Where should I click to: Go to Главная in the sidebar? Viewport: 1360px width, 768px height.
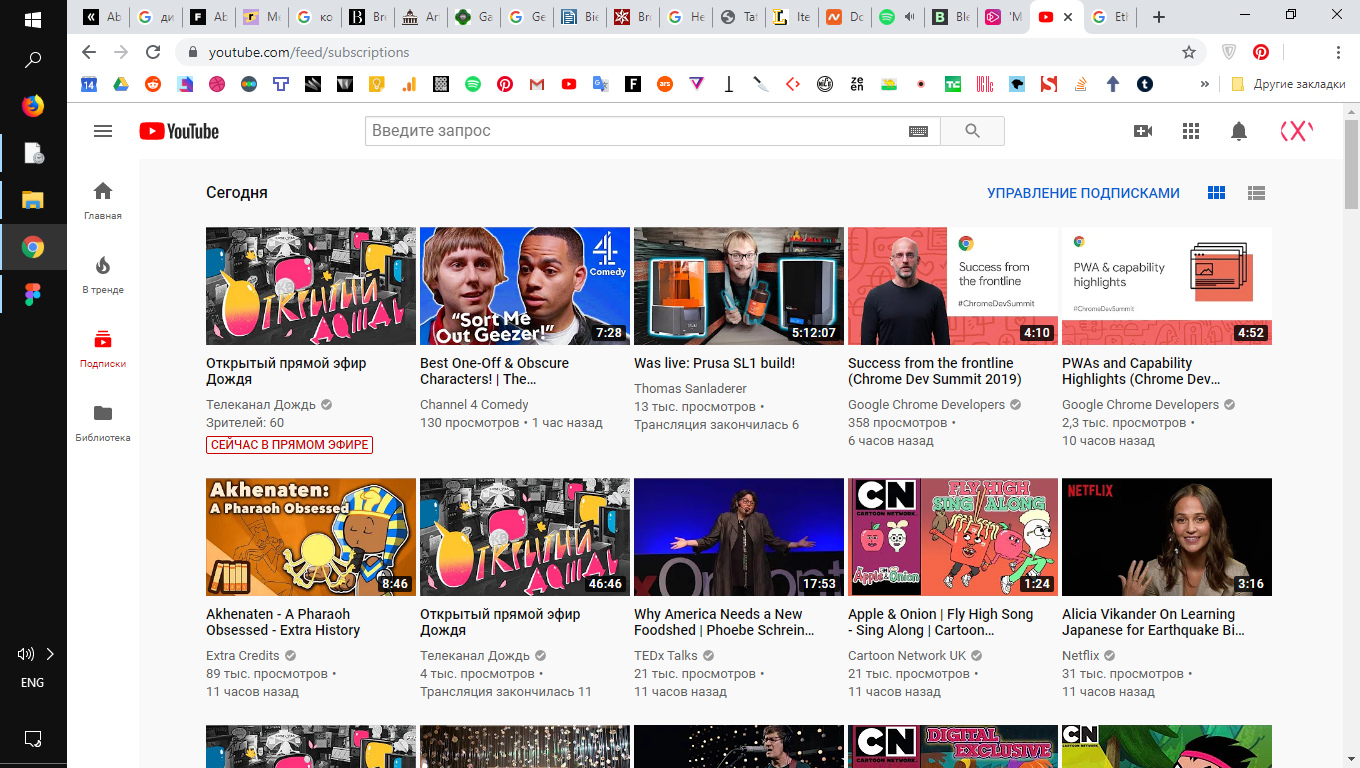[x=103, y=200]
